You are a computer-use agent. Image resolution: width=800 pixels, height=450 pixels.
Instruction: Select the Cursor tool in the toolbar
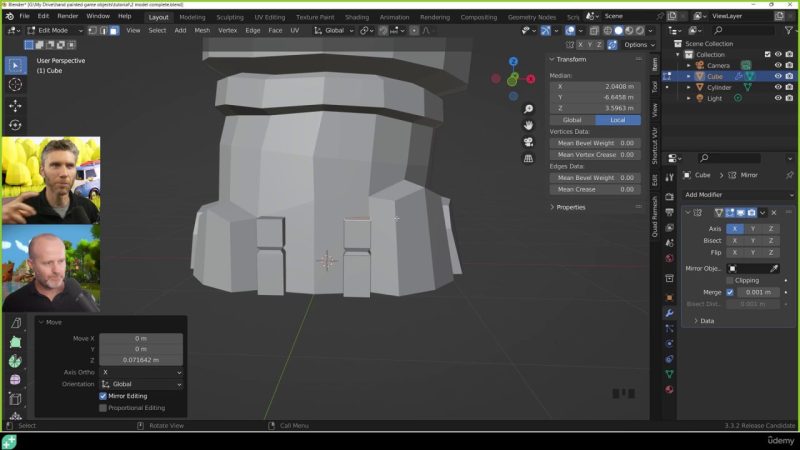point(15,85)
